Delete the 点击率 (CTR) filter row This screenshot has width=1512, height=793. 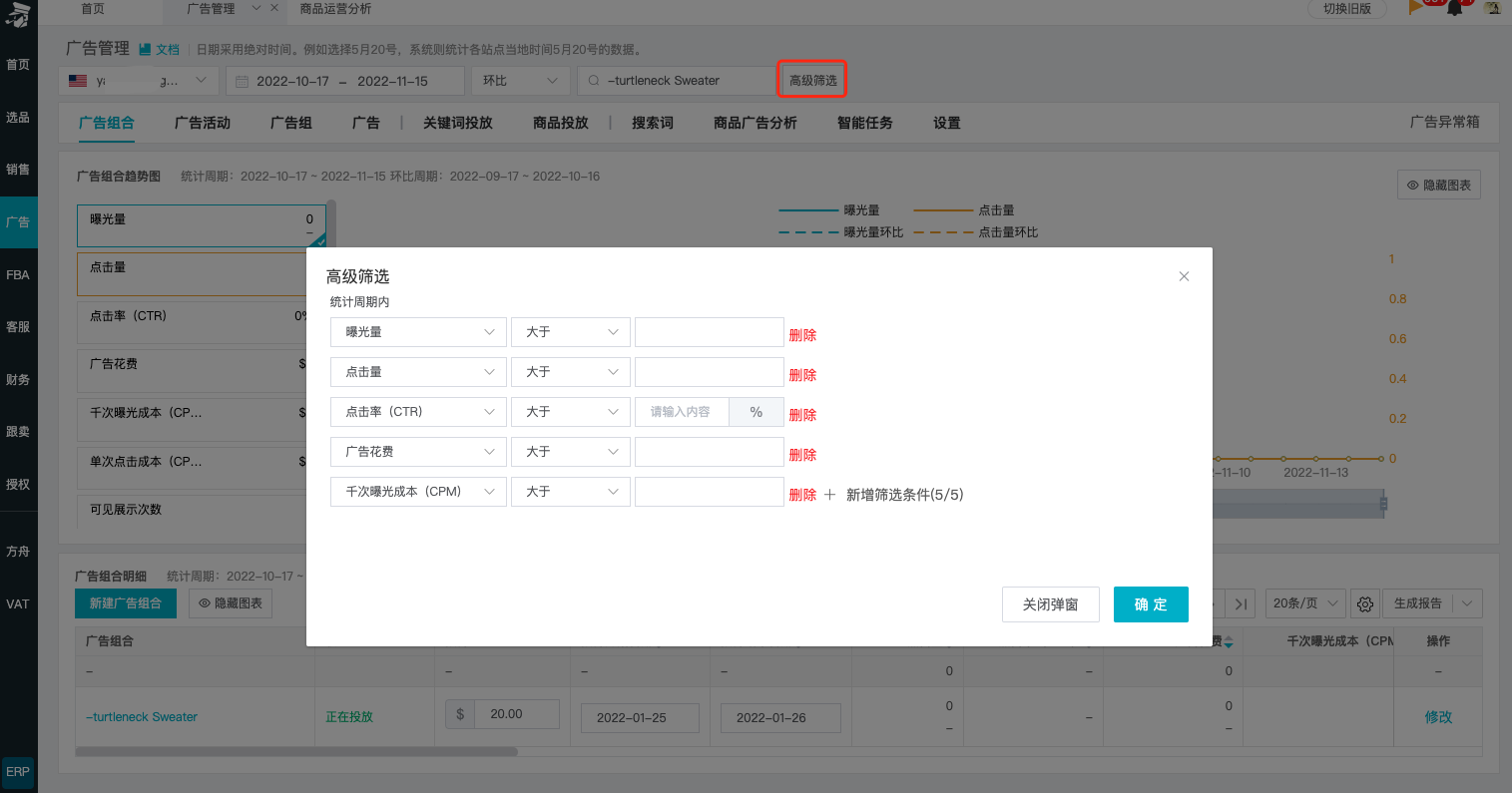click(x=802, y=415)
